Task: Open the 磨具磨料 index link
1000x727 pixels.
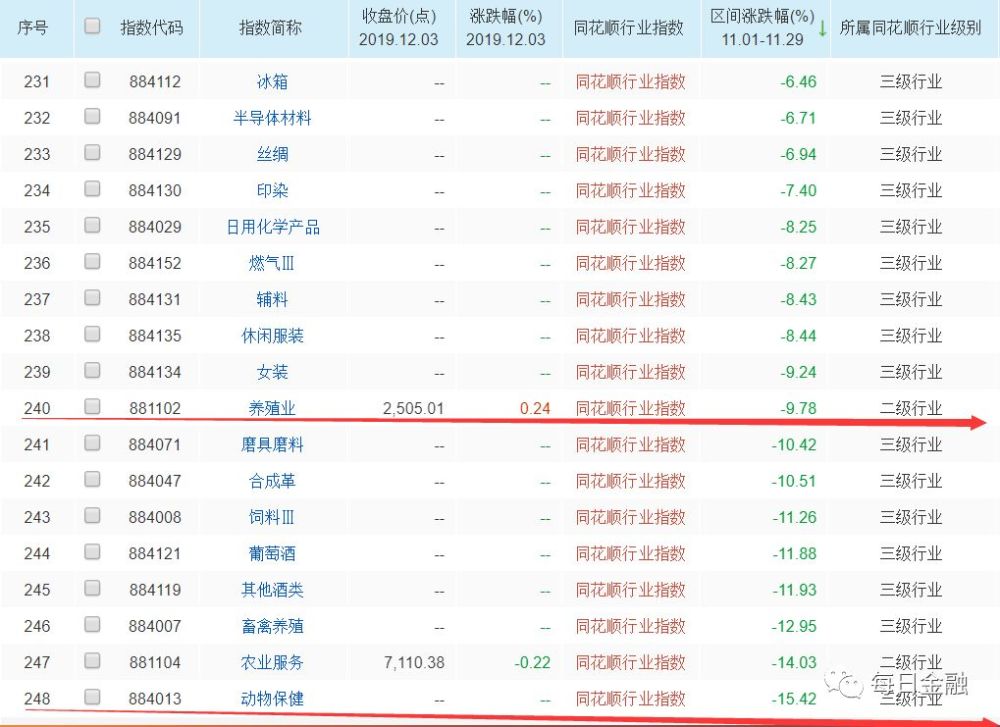Action: 272,444
